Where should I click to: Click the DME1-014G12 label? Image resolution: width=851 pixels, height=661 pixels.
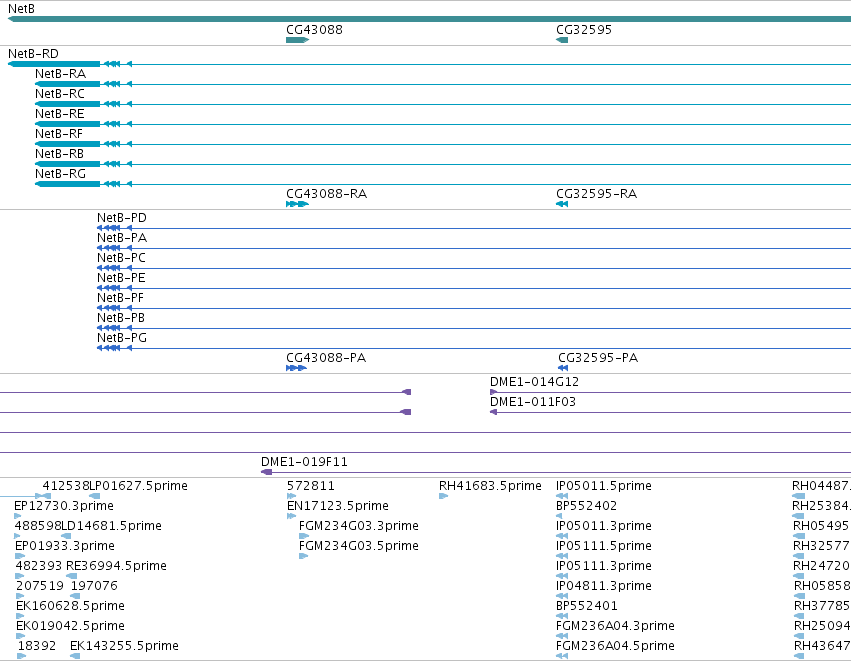coord(534,382)
